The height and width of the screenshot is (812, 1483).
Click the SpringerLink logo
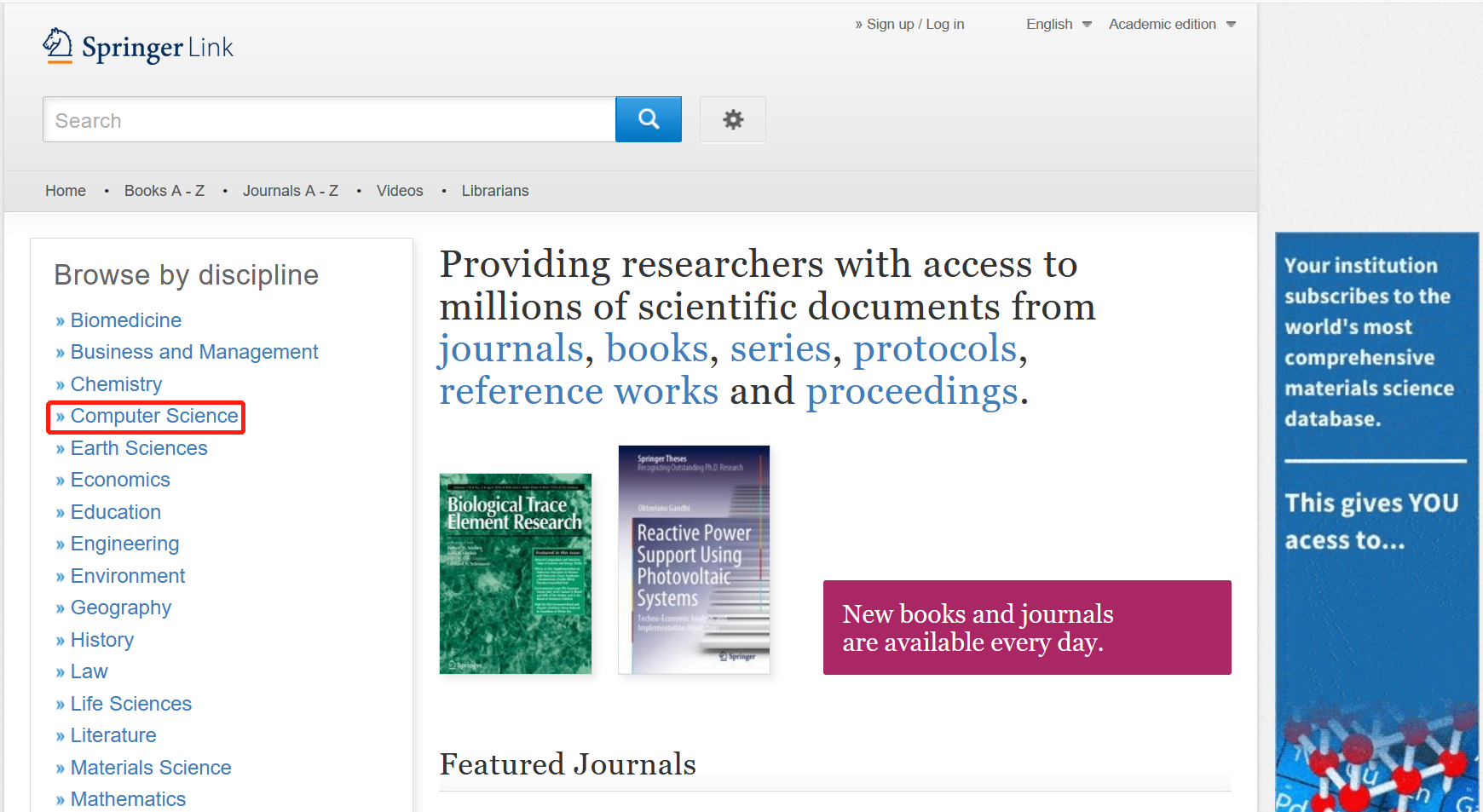(x=138, y=46)
